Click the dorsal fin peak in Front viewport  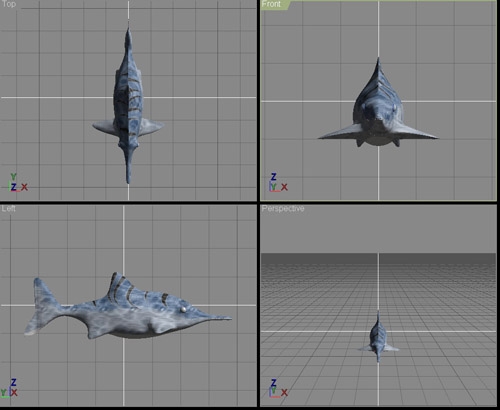378,63
